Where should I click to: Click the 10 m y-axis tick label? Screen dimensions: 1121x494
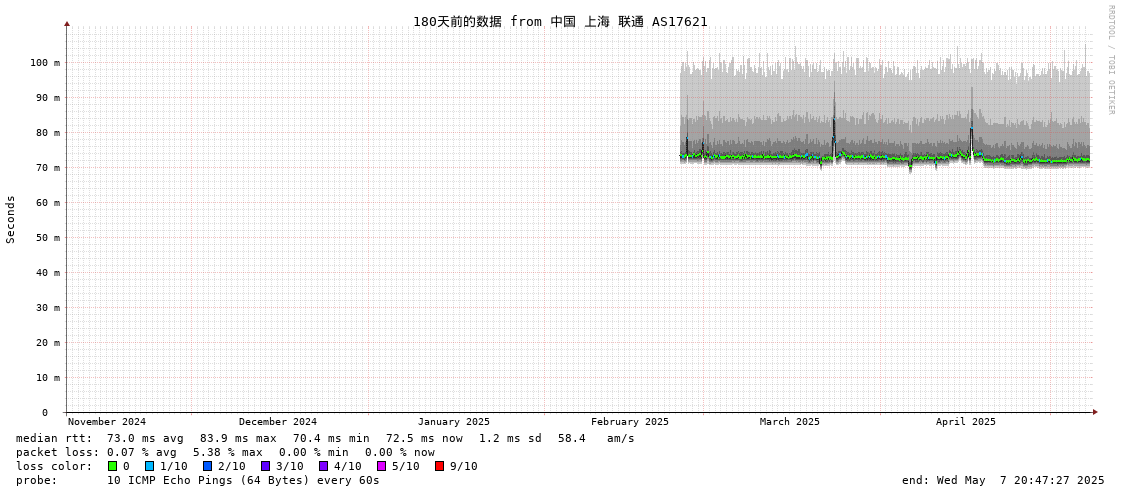click(x=48, y=378)
